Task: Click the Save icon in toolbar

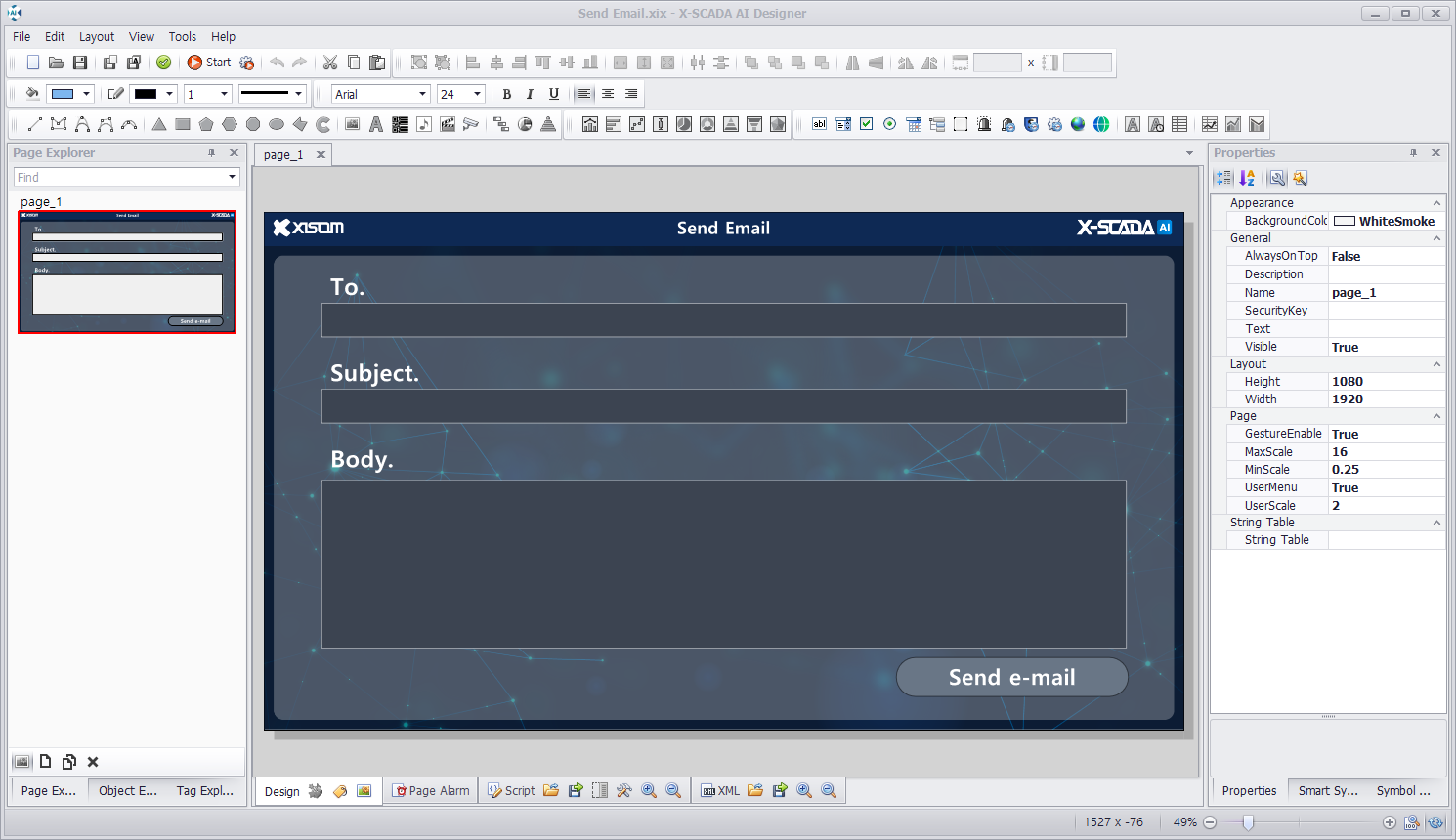Action: click(80, 63)
